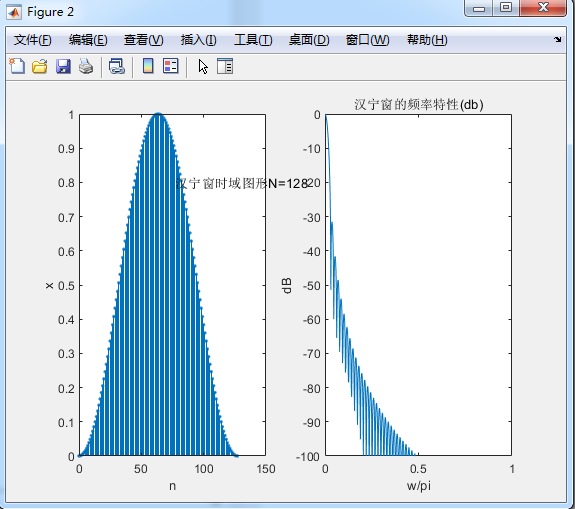Insert a legend via toolbar icon
Viewport: 575px width, 509px height.
click(x=171, y=66)
